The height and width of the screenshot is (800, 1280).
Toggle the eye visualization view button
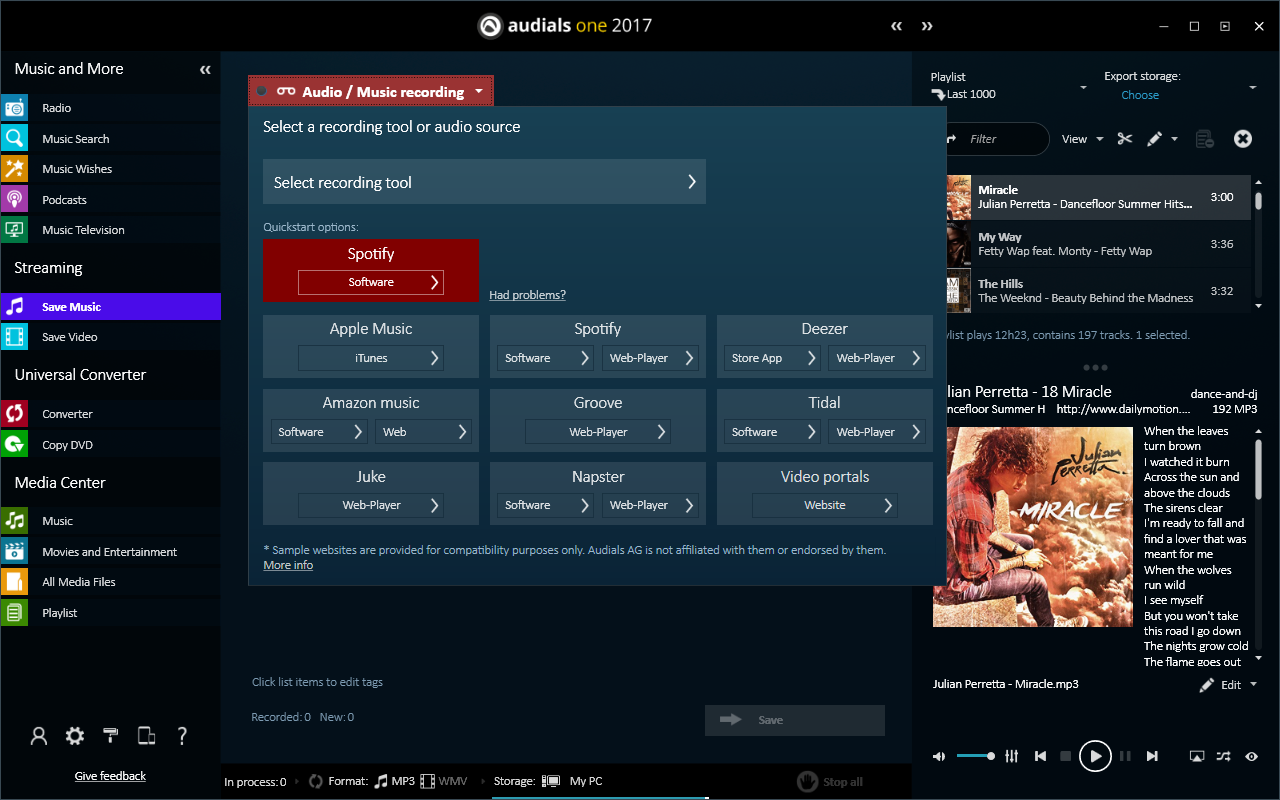click(1251, 756)
